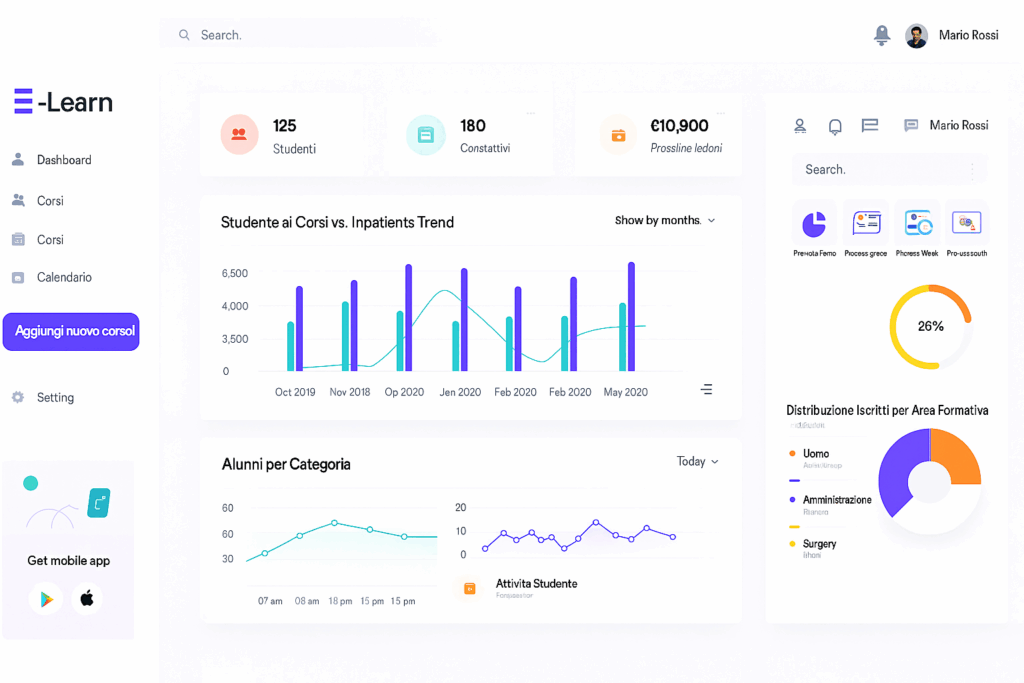Open Apple App Store app link

[87, 599]
